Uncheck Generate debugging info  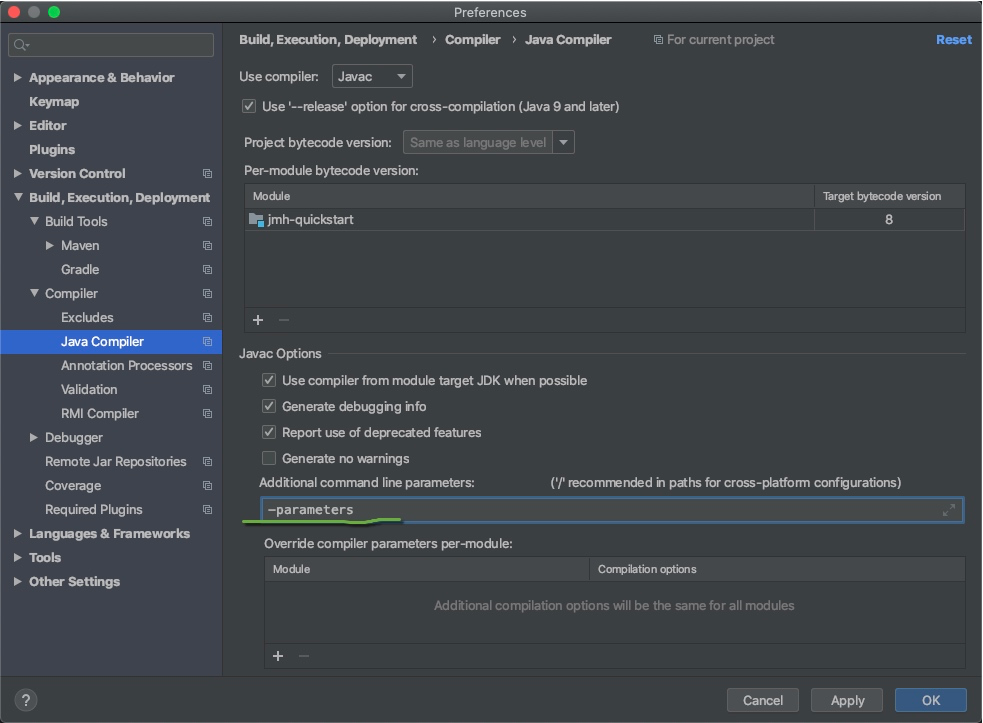click(269, 407)
